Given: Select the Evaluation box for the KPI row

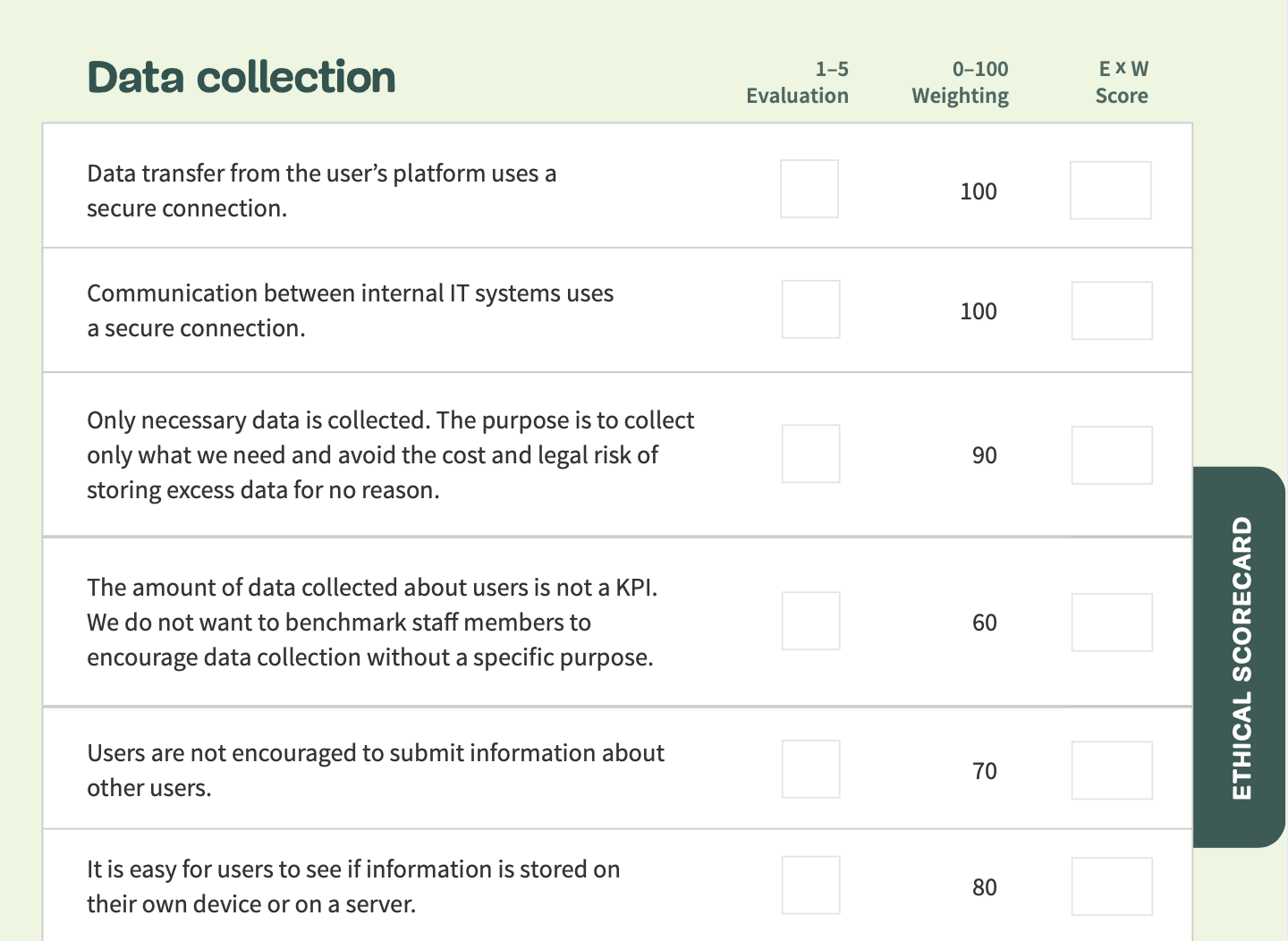Looking at the screenshot, I should click(810, 620).
